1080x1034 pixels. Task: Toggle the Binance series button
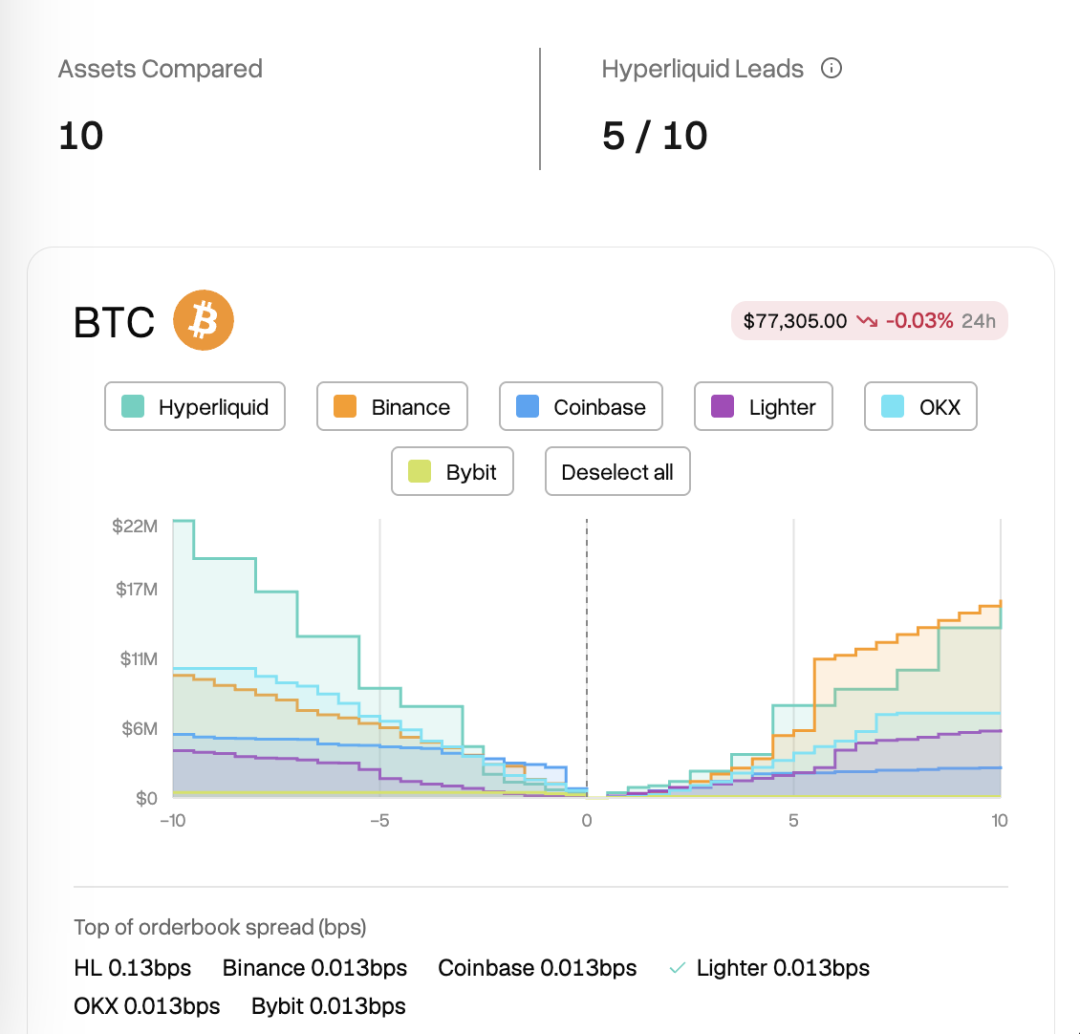coord(392,406)
